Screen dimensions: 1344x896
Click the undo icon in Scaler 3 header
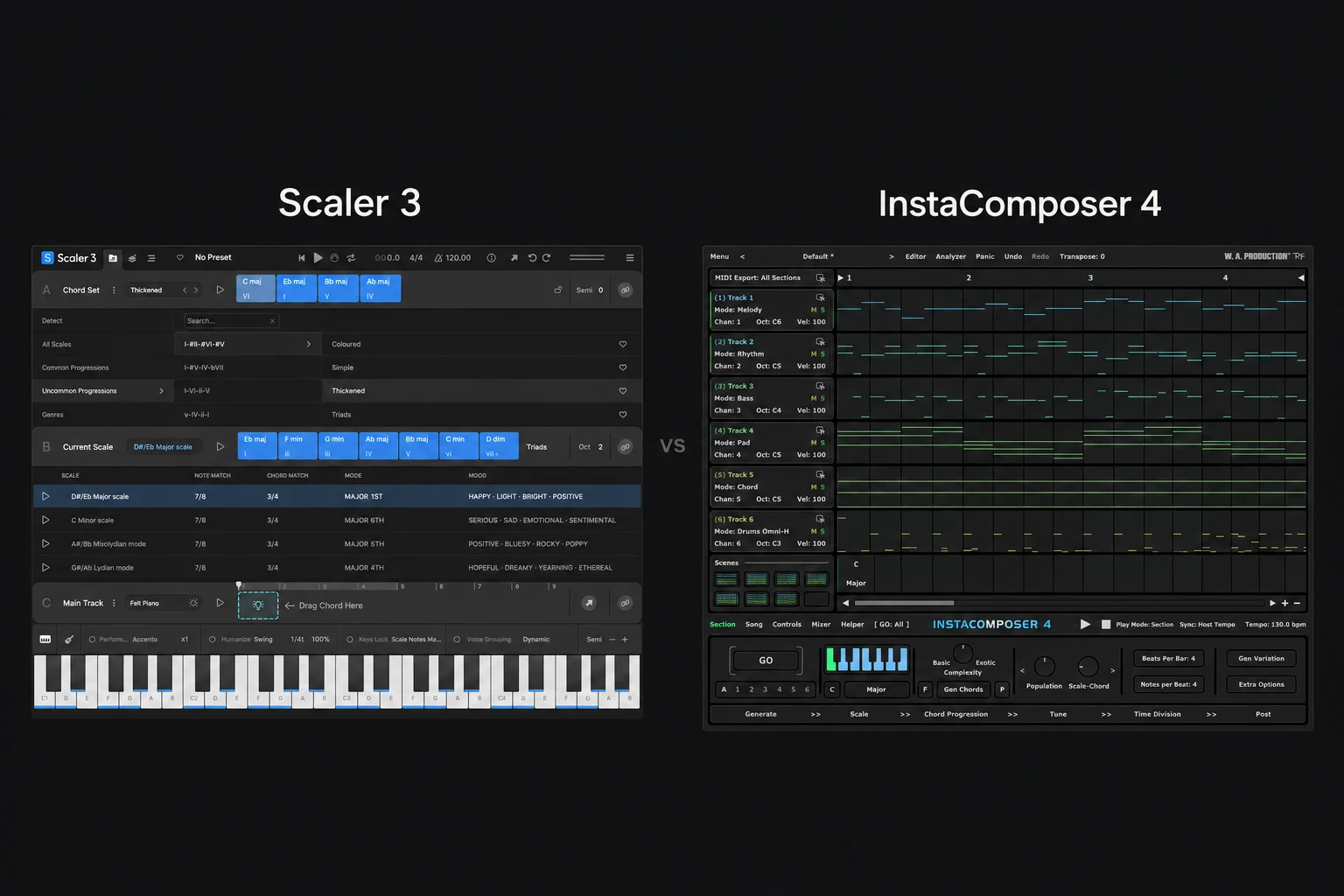pyautogui.click(x=532, y=258)
